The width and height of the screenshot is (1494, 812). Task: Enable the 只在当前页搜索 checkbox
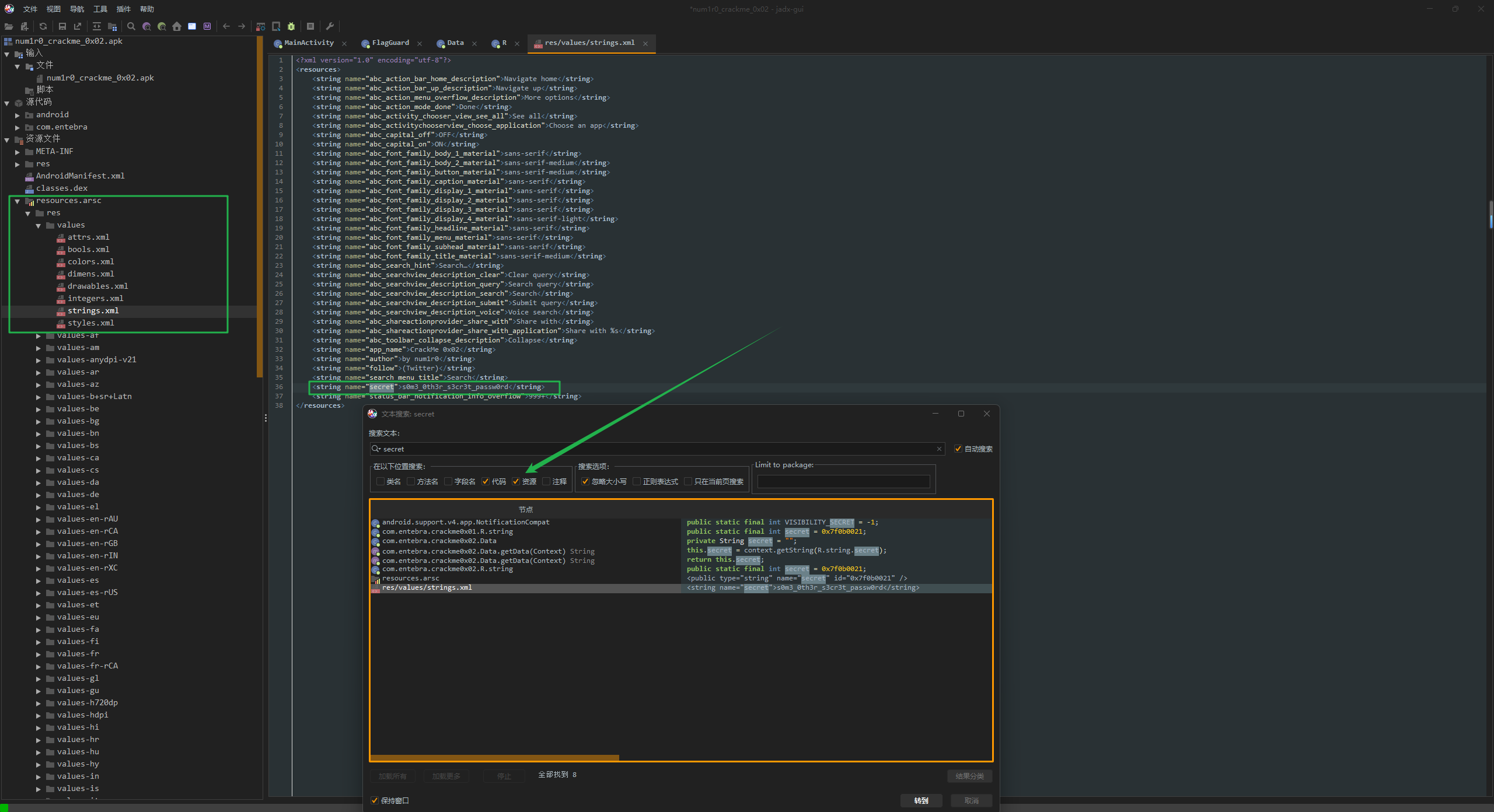pyautogui.click(x=688, y=481)
